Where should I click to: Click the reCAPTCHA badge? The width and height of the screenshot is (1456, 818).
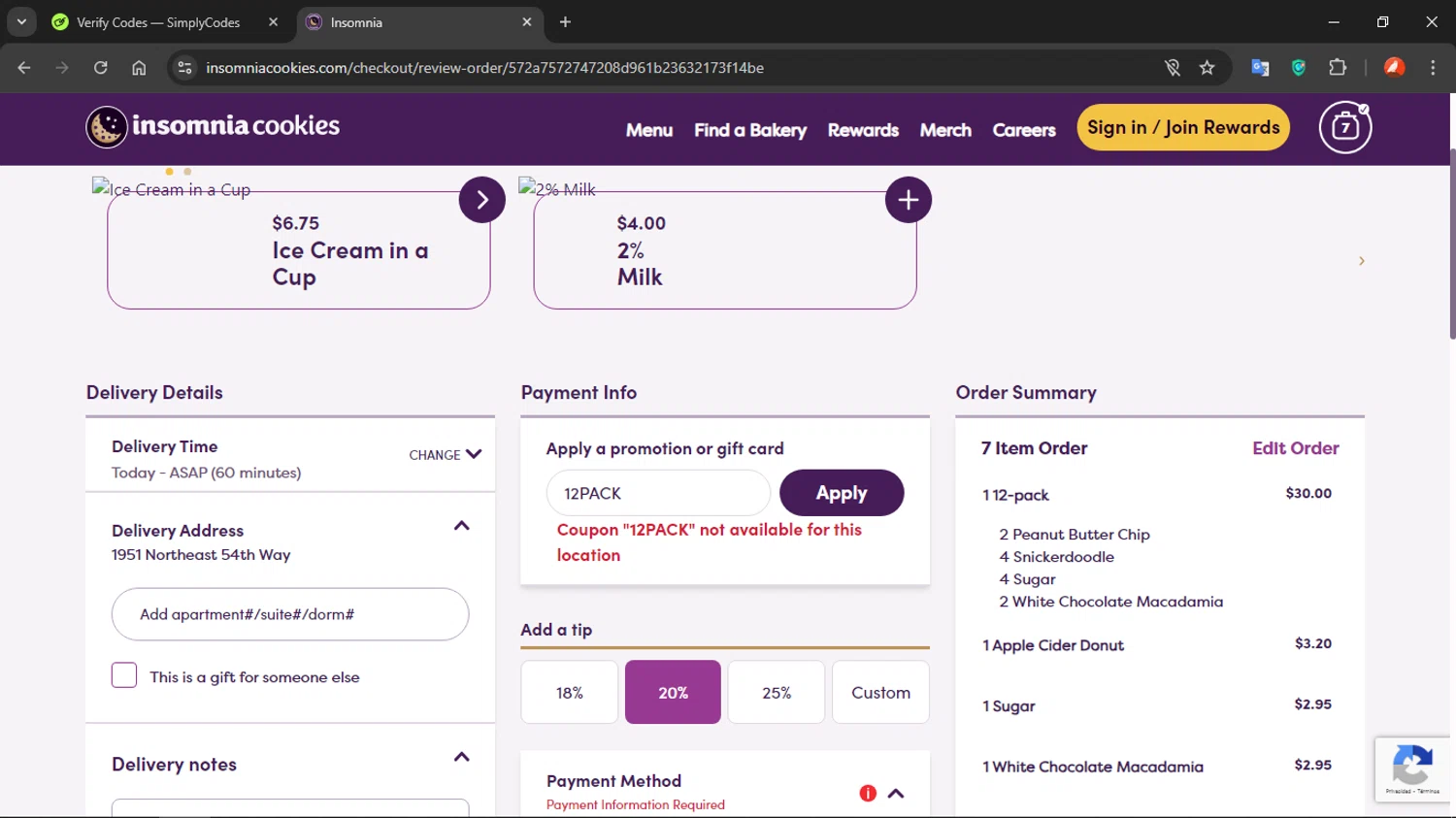pyautogui.click(x=1413, y=769)
